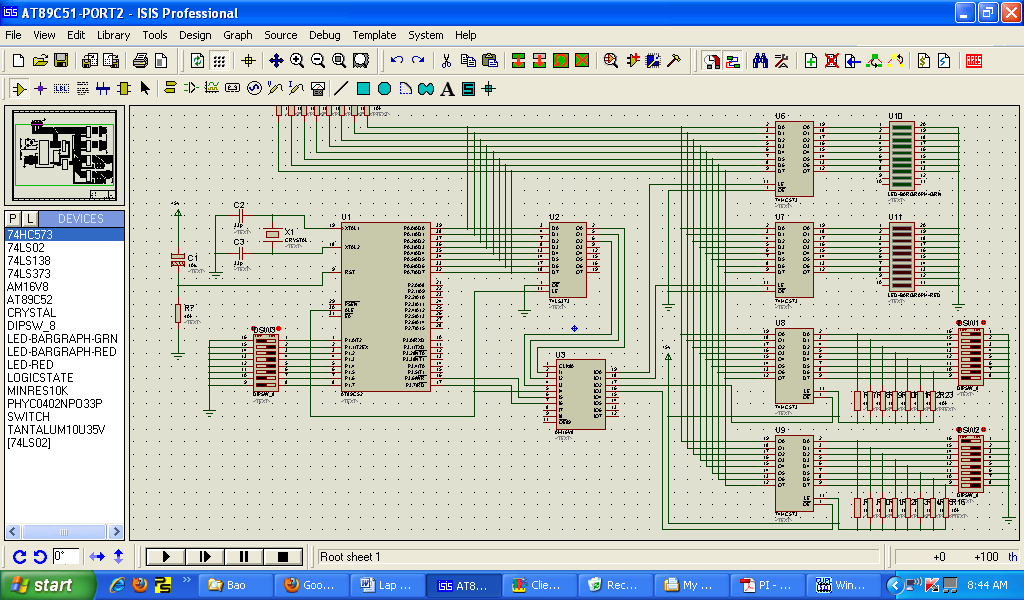Open an existing design file

(x=40, y=61)
